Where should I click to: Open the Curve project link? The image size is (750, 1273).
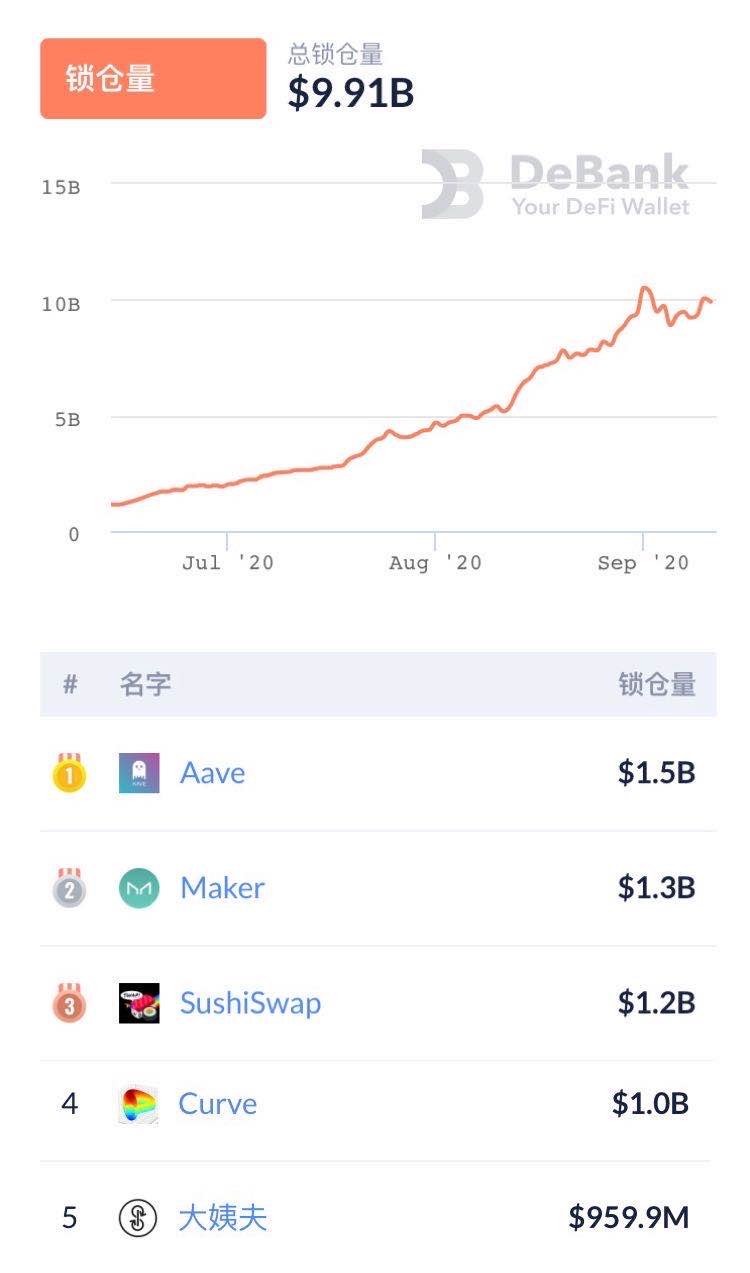(x=217, y=1104)
